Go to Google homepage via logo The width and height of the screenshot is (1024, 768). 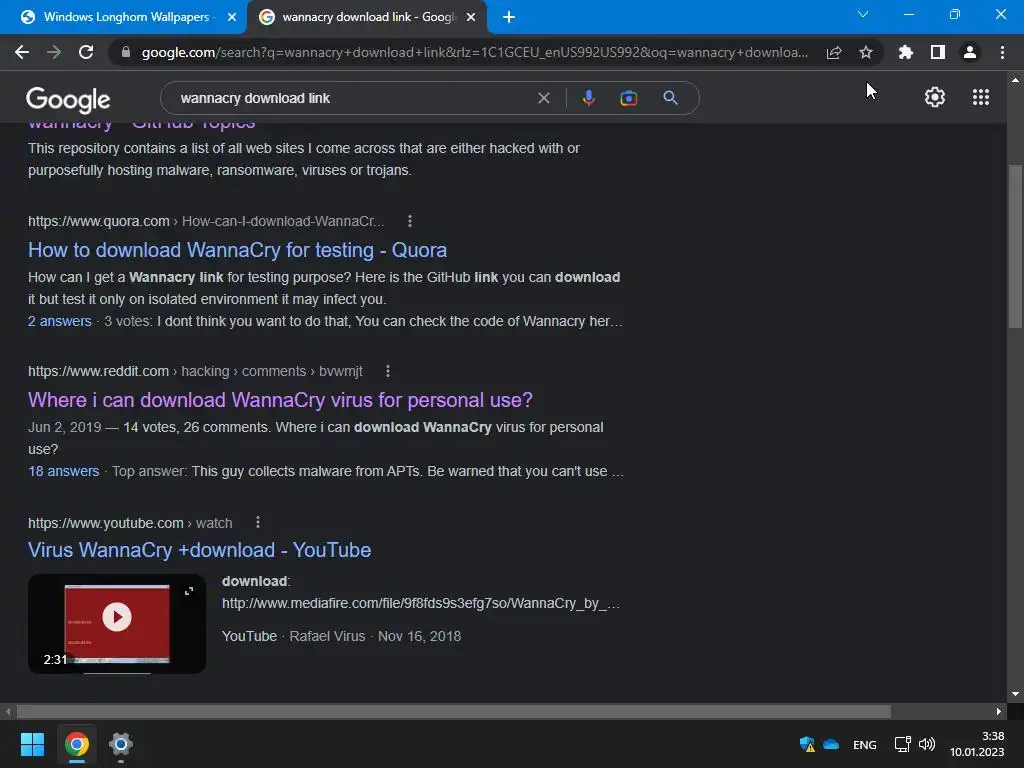pyautogui.click(x=68, y=99)
